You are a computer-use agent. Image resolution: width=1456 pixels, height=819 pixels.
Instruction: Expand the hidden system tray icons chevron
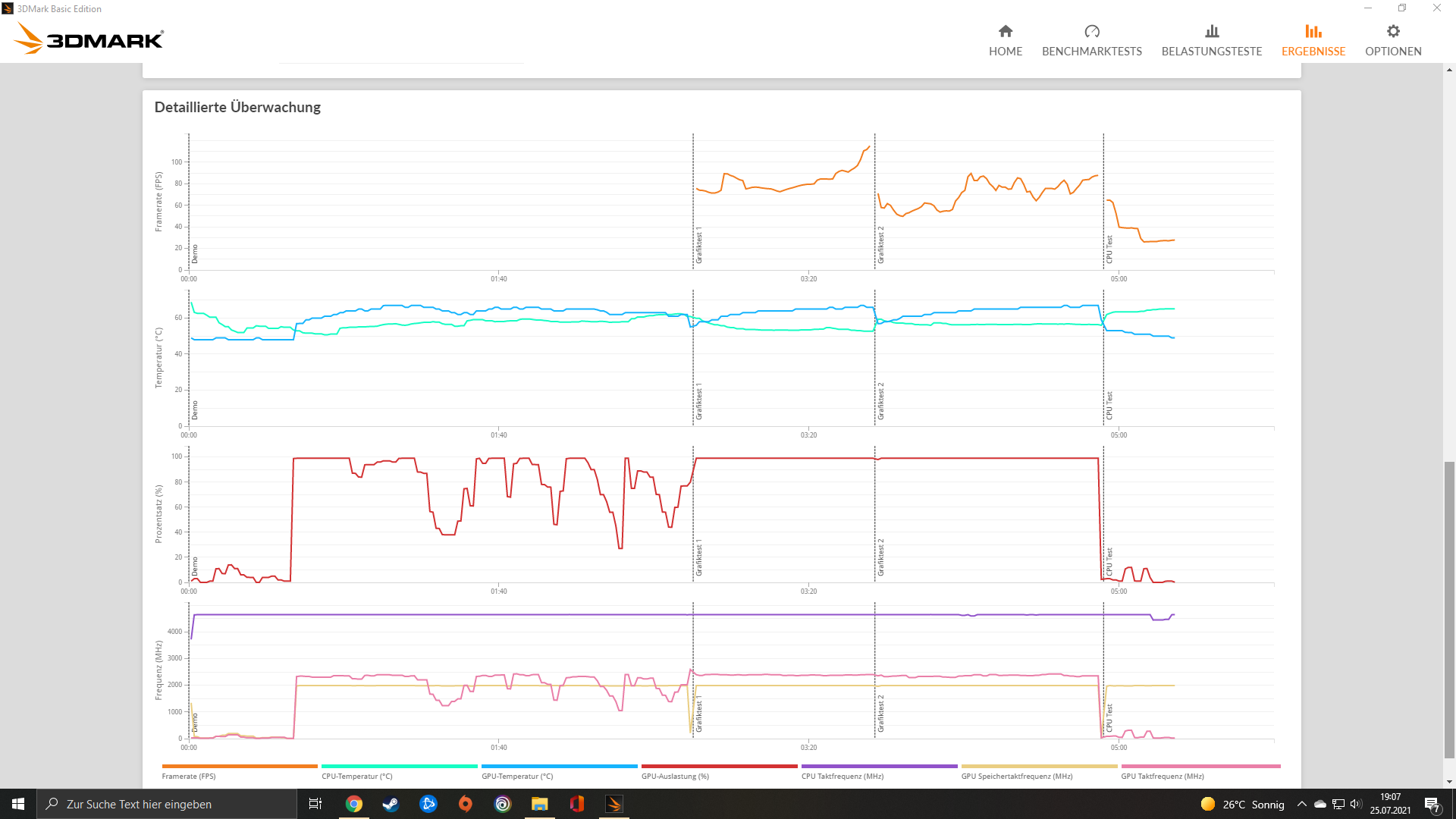[x=1301, y=804]
